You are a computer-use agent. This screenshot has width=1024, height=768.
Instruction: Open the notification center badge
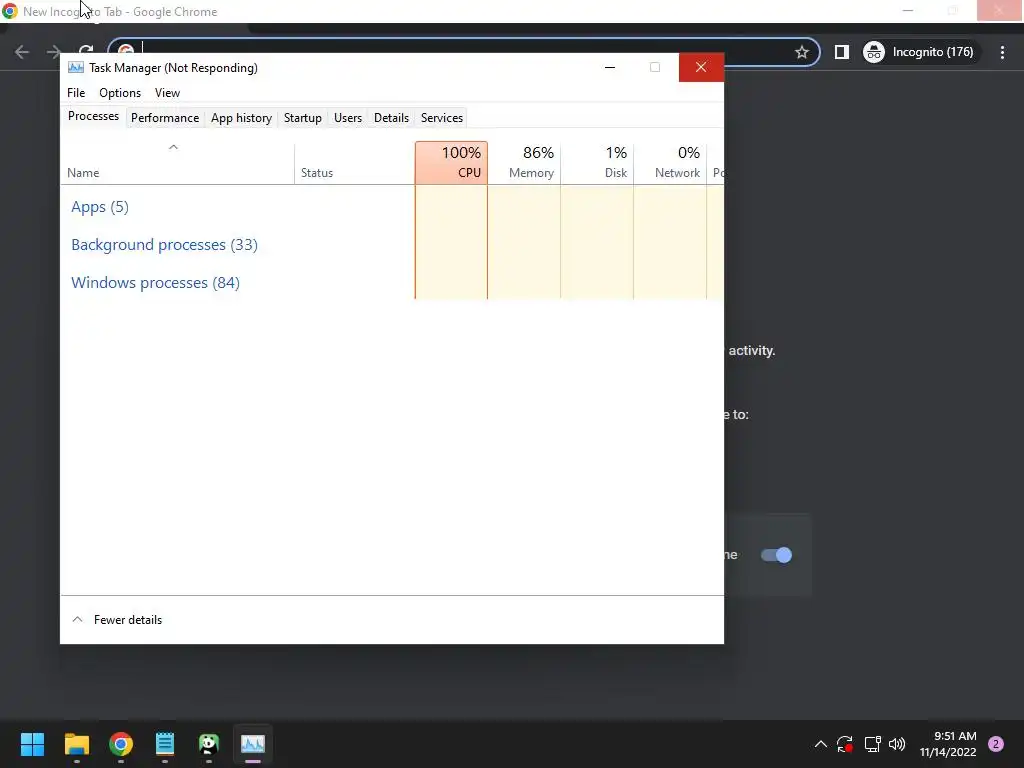tap(995, 744)
